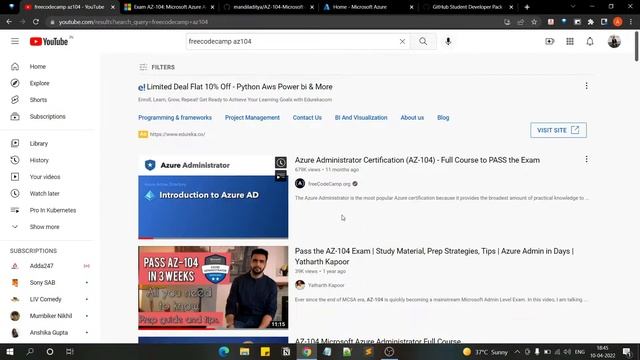Click the VISIT SITE button
The height and width of the screenshot is (360, 640).
[x=558, y=130]
